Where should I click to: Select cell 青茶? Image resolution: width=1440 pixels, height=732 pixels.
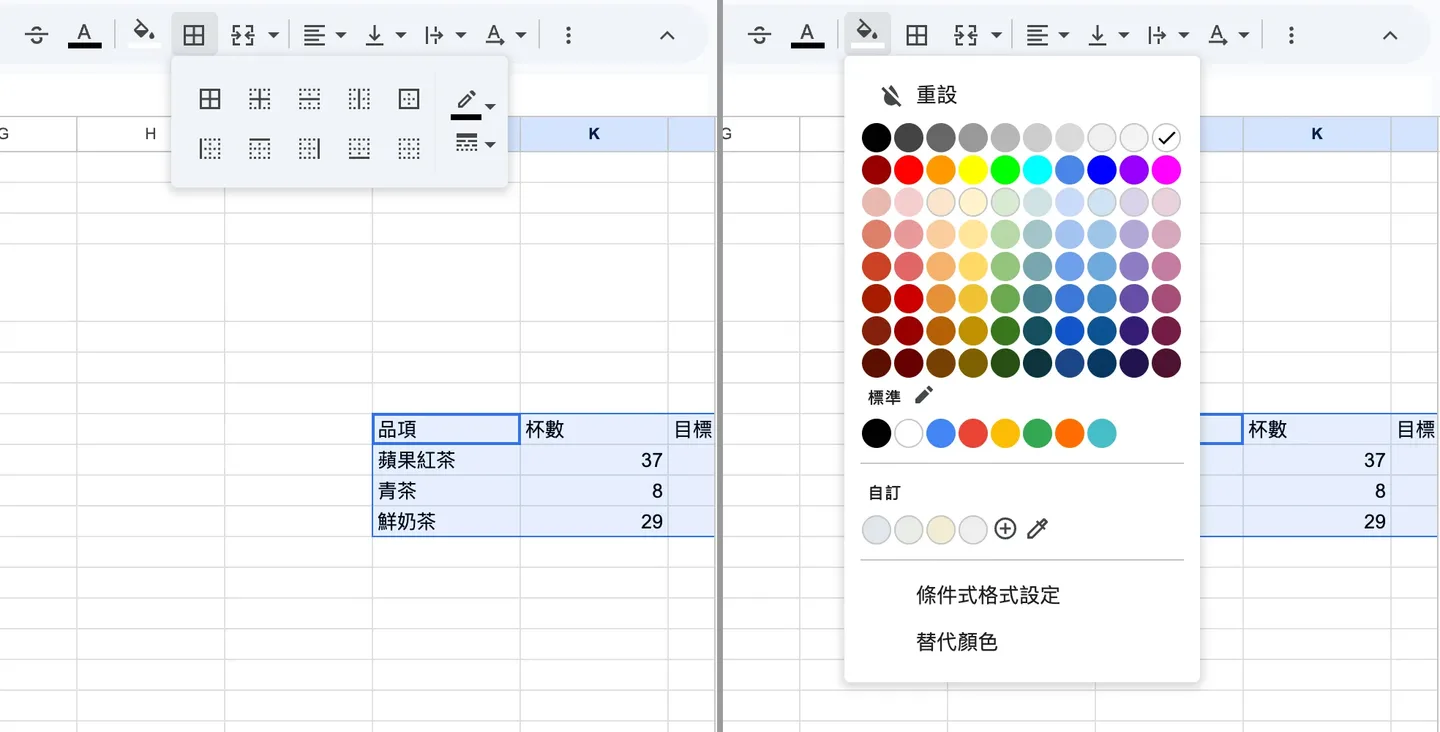point(446,491)
